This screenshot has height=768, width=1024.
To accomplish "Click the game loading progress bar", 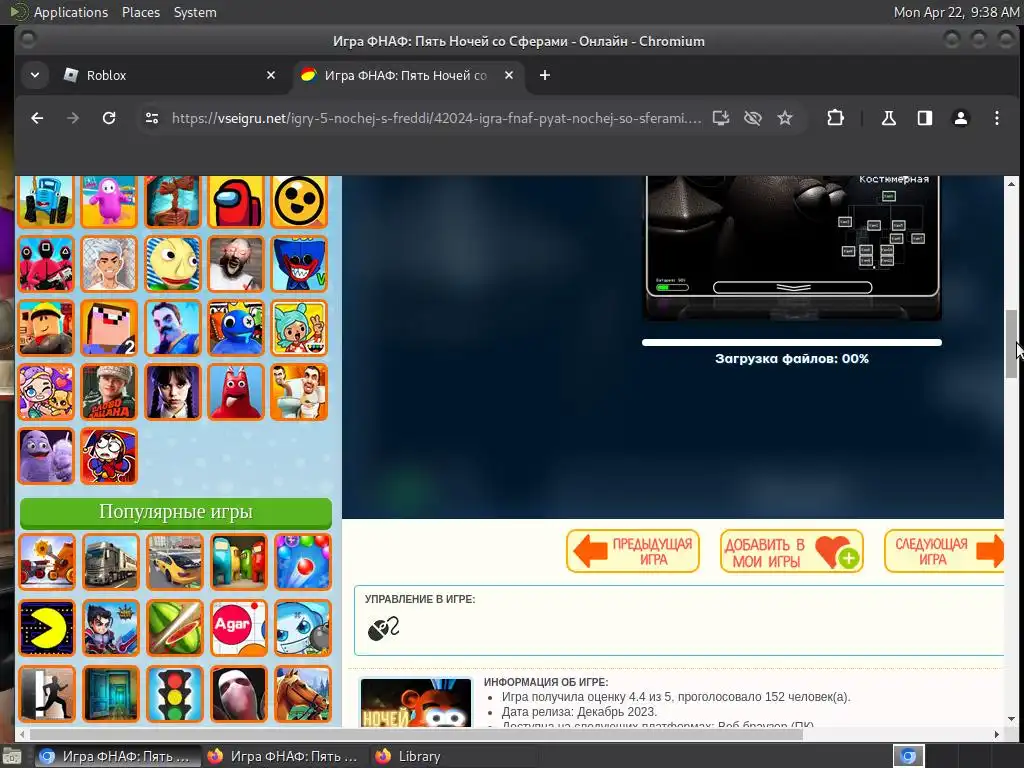I will click(792, 342).
